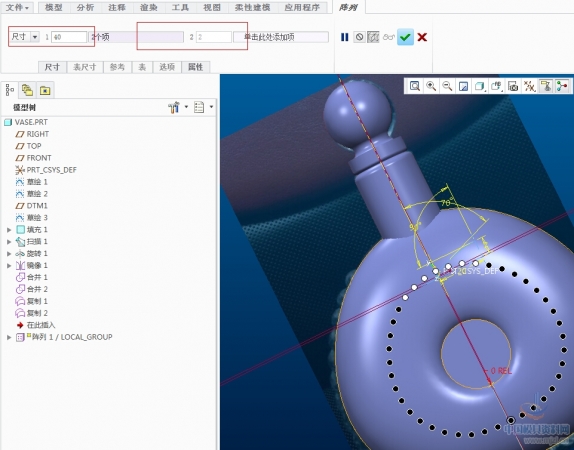574x450 pixels.
Task: Expand the 旋转 1 feature node
Action: tap(9, 253)
